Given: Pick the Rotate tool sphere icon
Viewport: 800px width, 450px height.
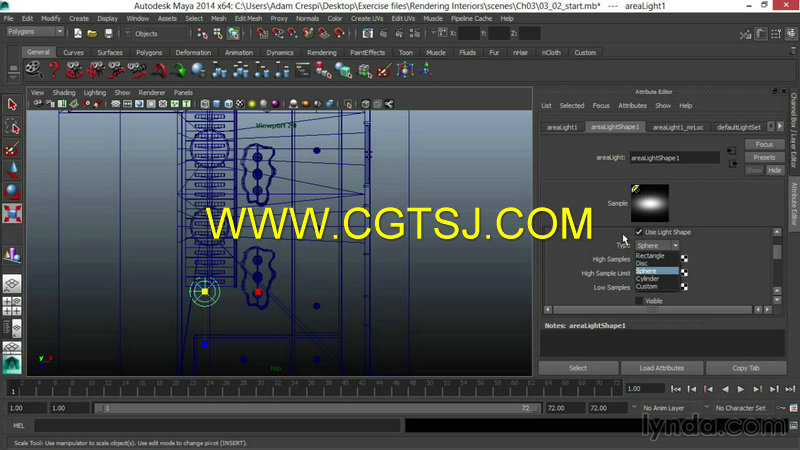Looking at the screenshot, I should tap(12, 192).
